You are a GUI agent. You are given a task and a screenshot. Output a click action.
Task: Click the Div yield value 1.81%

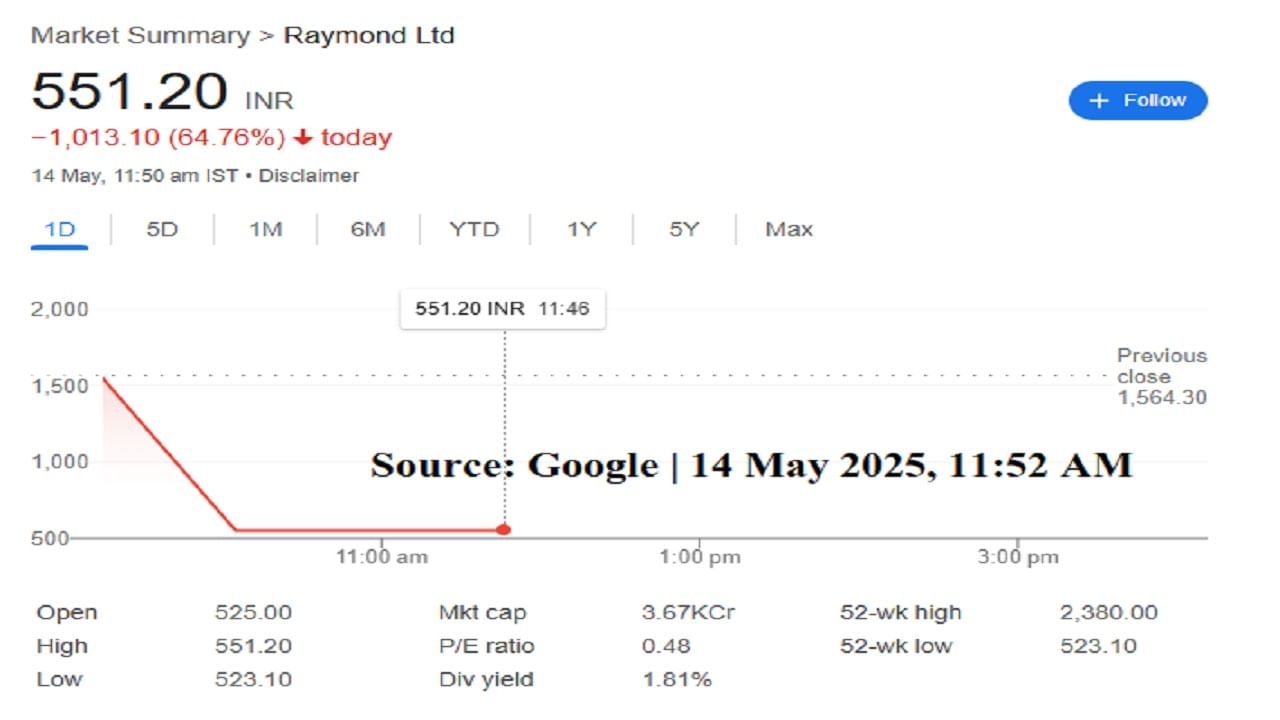(677, 680)
